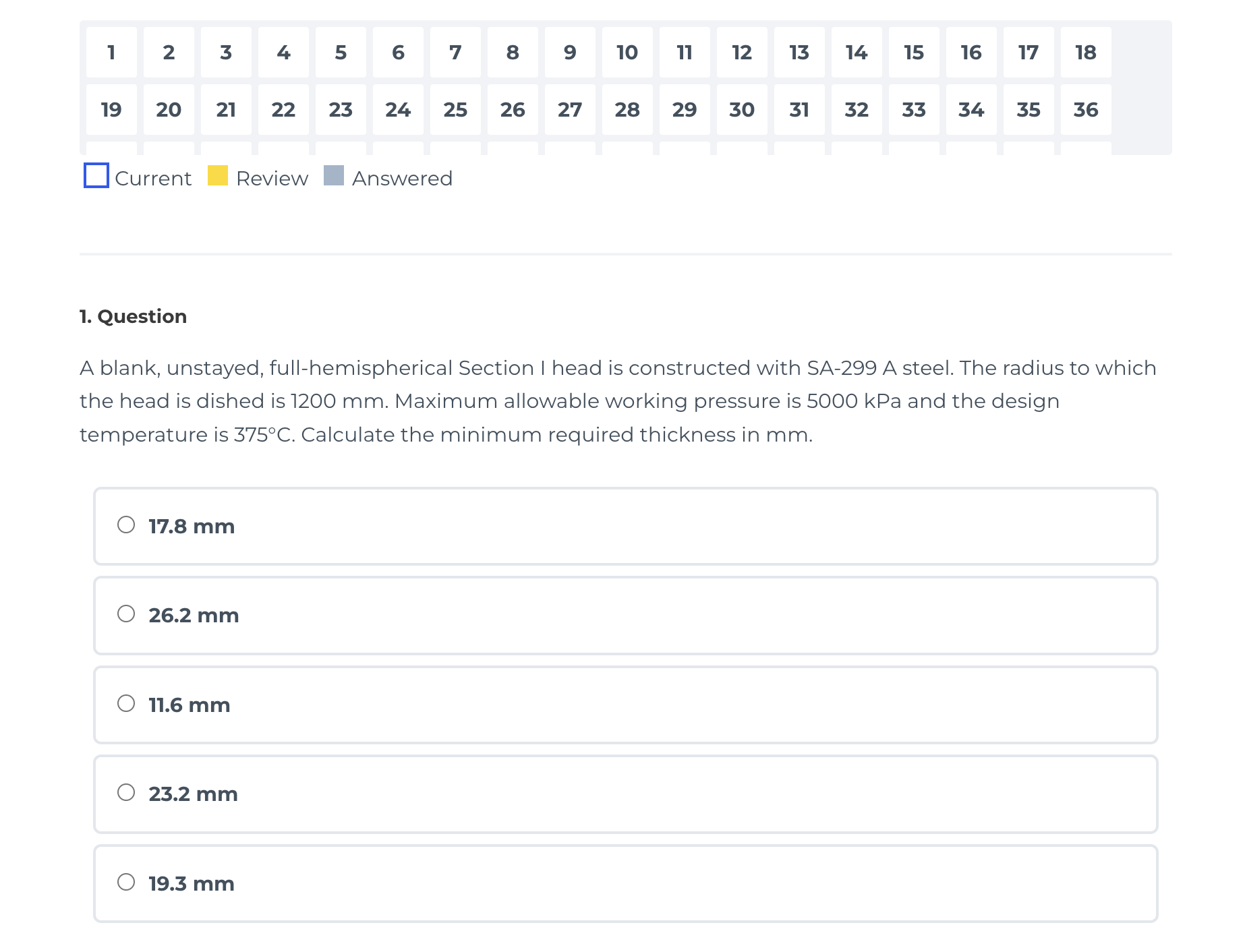
Task: Select the 23.2 mm radio option
Action: (x=126, y=793)
